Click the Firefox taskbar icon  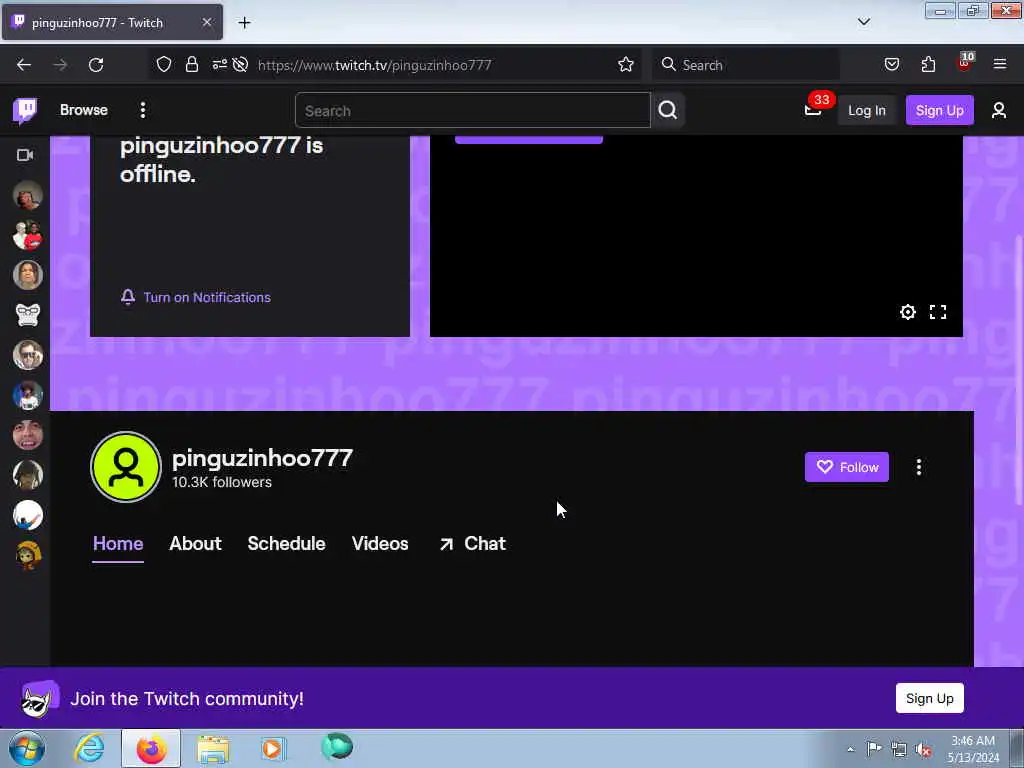pos(151,748)
